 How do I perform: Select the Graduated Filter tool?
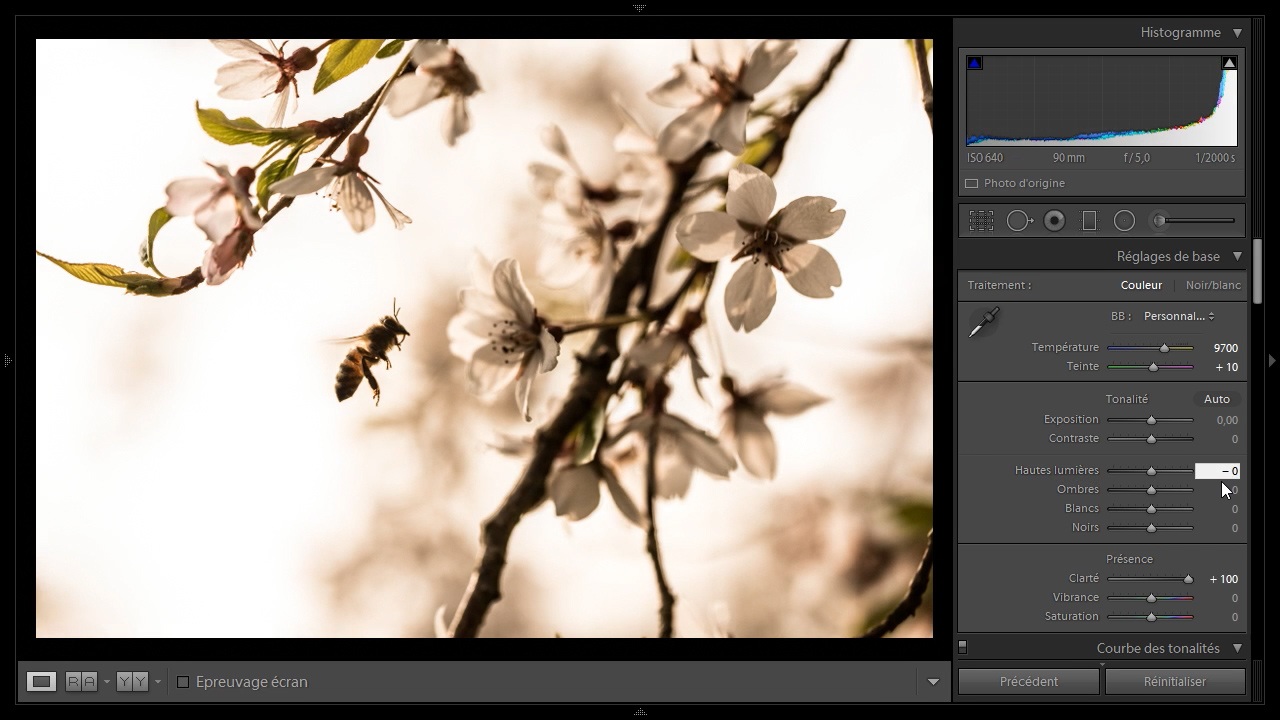1090,221
